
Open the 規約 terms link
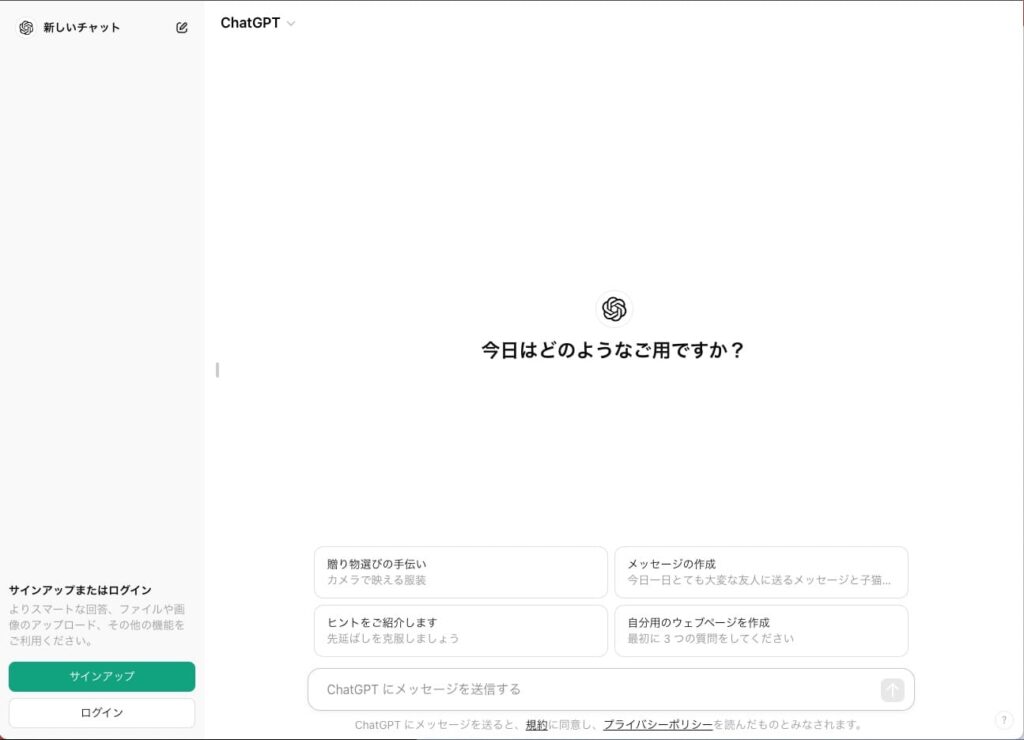click(x=536, y=724)
